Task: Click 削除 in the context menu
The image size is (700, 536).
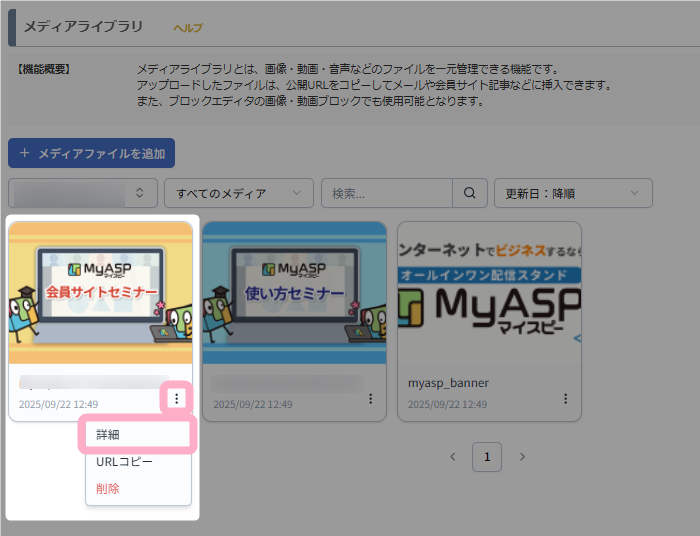Action: tap(108, 488)
